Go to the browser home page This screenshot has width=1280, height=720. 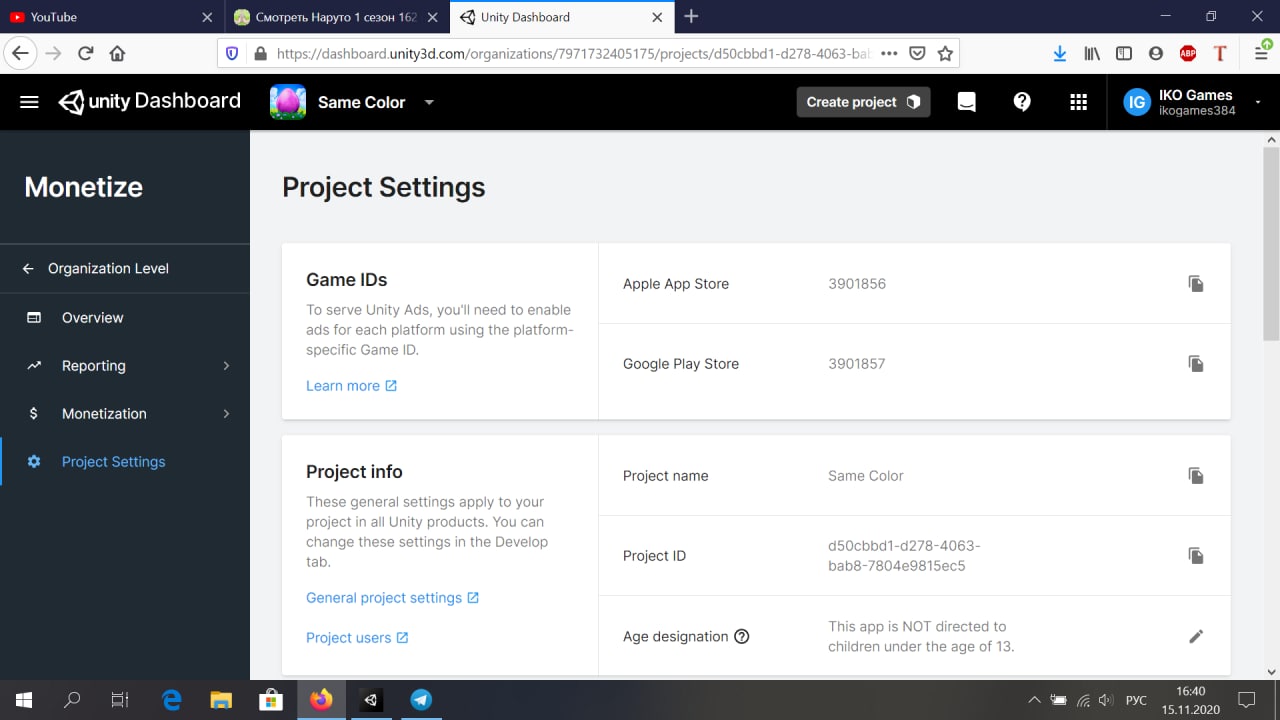pyautogui.click(x=117, y=54)
